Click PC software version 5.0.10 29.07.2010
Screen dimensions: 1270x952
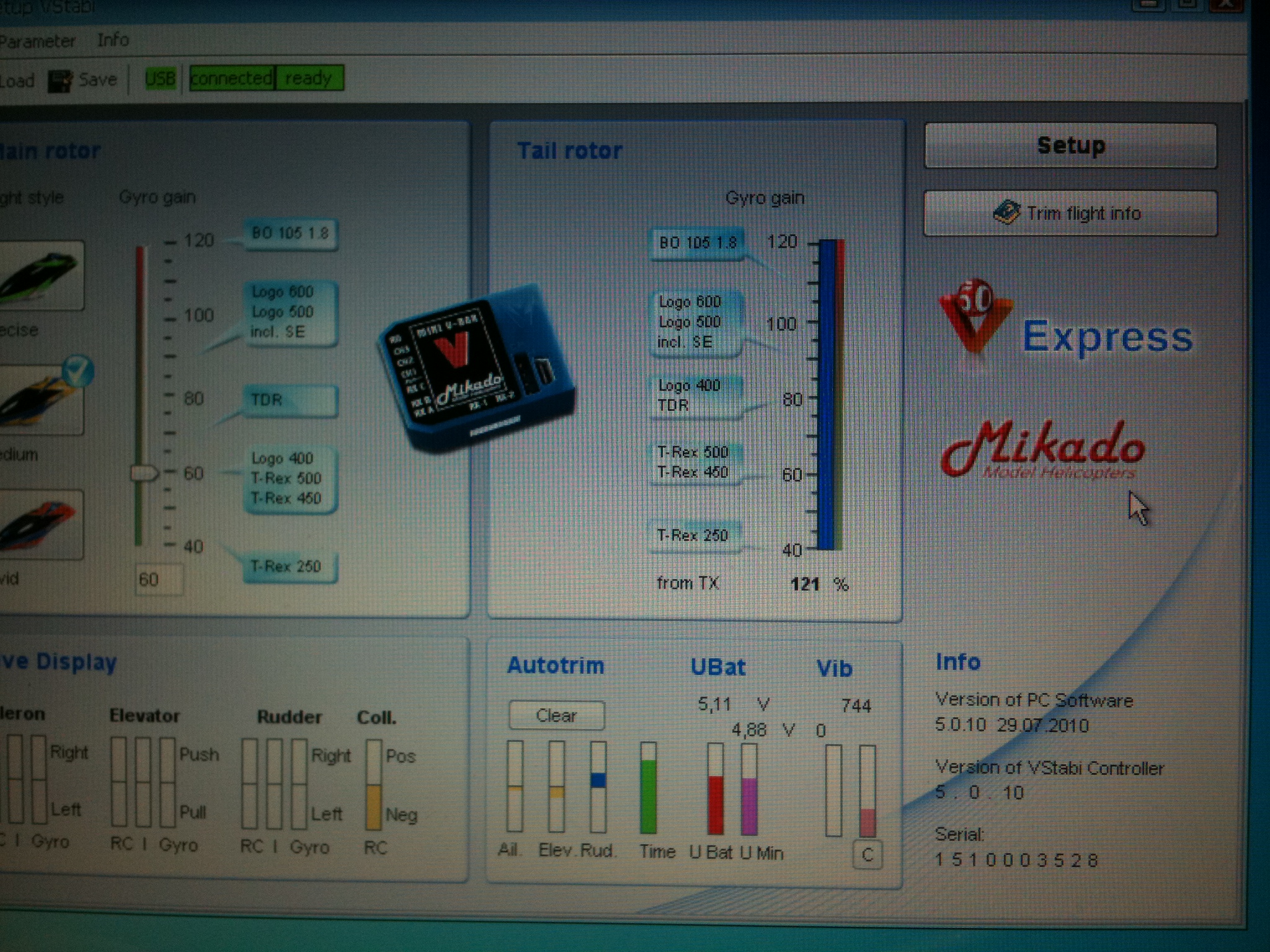click(x=1011, y=725)
